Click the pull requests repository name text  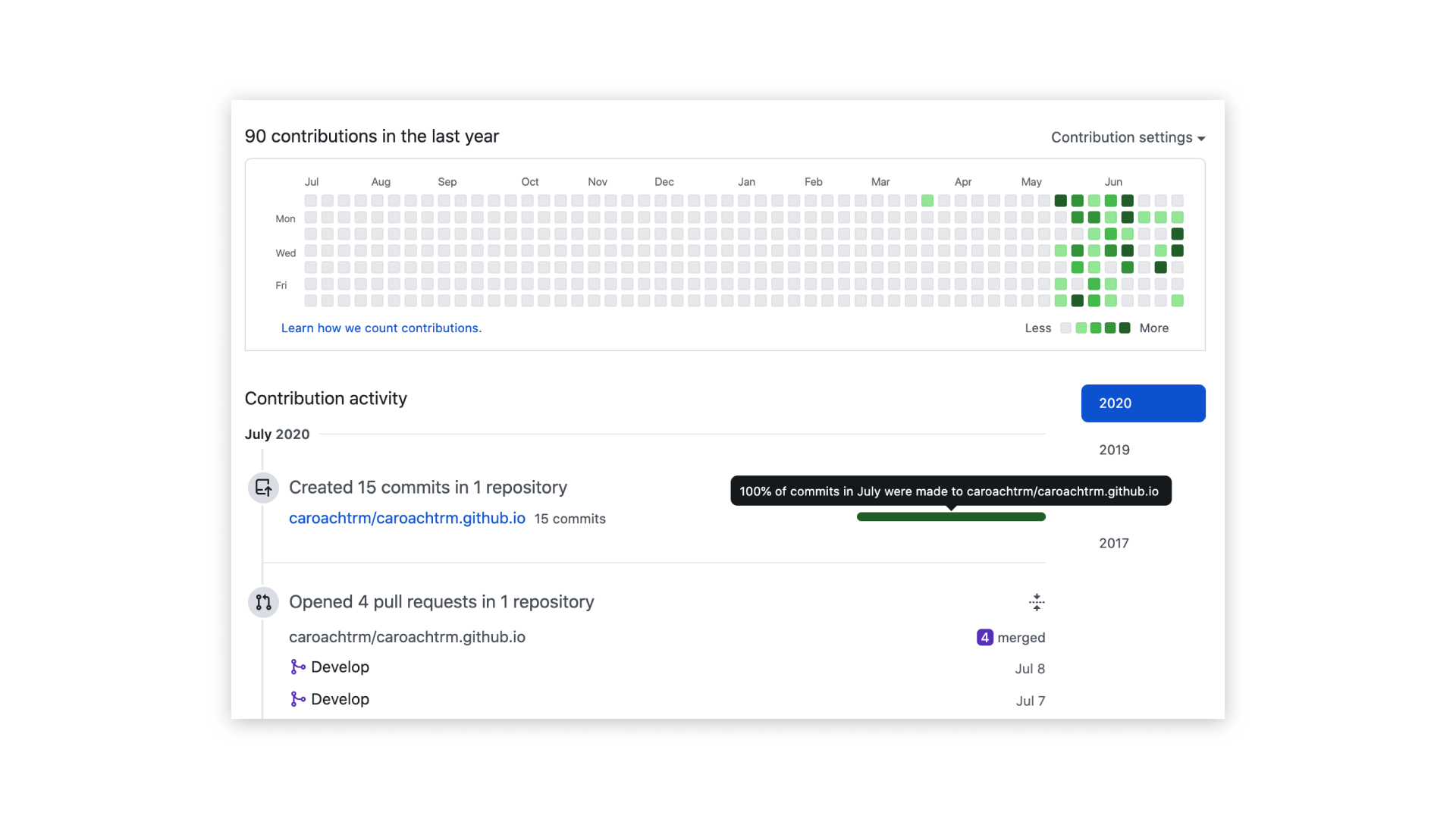pos(406,637)
